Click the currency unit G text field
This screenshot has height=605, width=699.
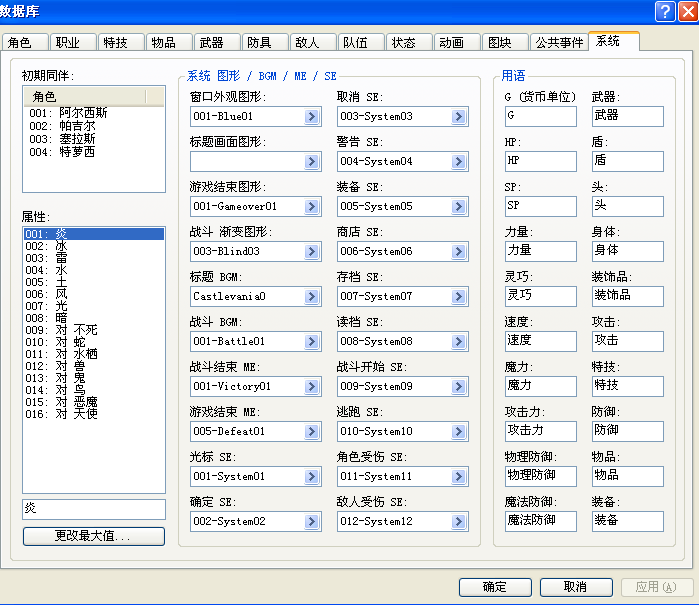tap(540, 116)
